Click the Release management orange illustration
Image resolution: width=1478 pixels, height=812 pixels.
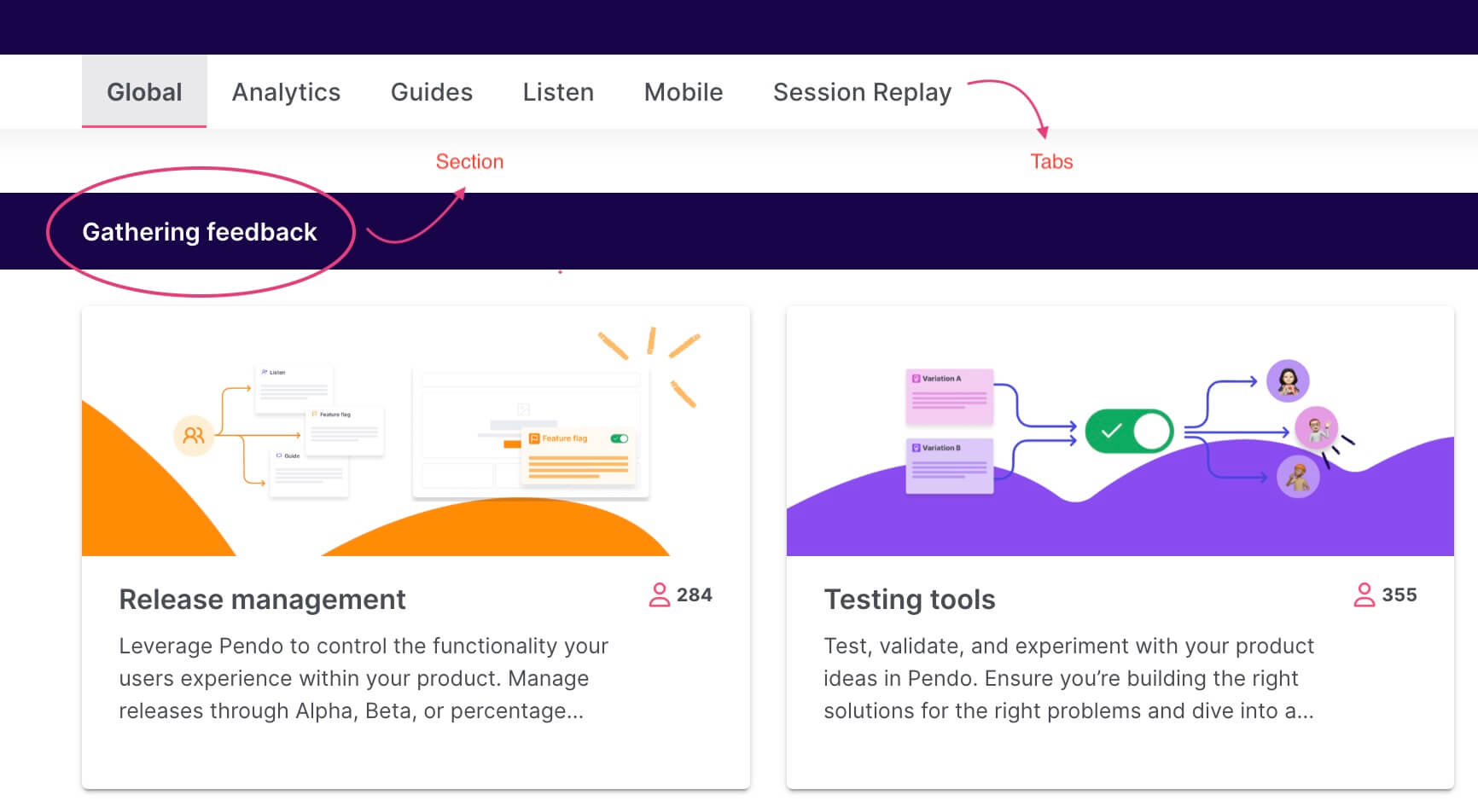click(x=416, y=432)
